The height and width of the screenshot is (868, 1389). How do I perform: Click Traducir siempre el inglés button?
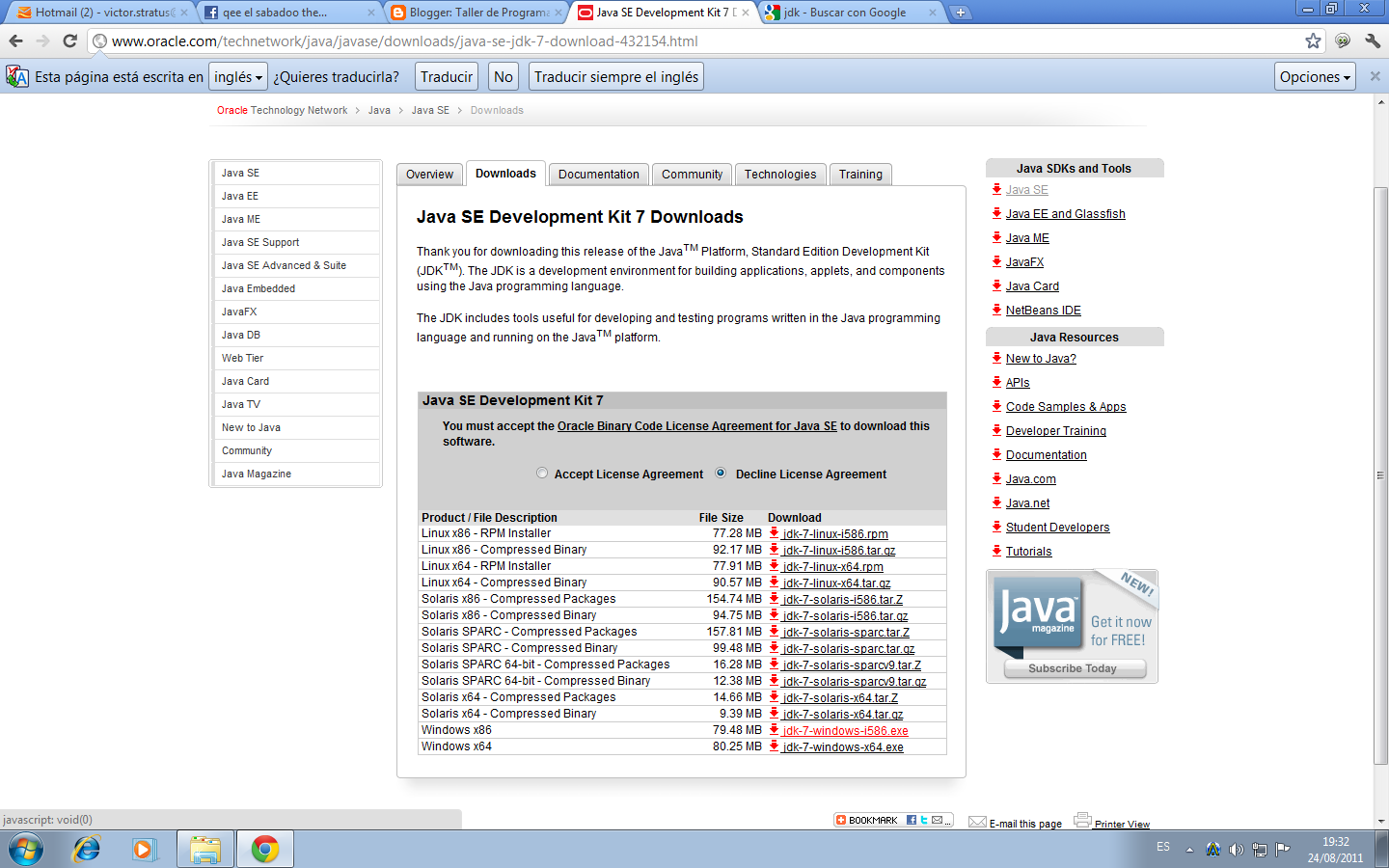tap(616, 76)
